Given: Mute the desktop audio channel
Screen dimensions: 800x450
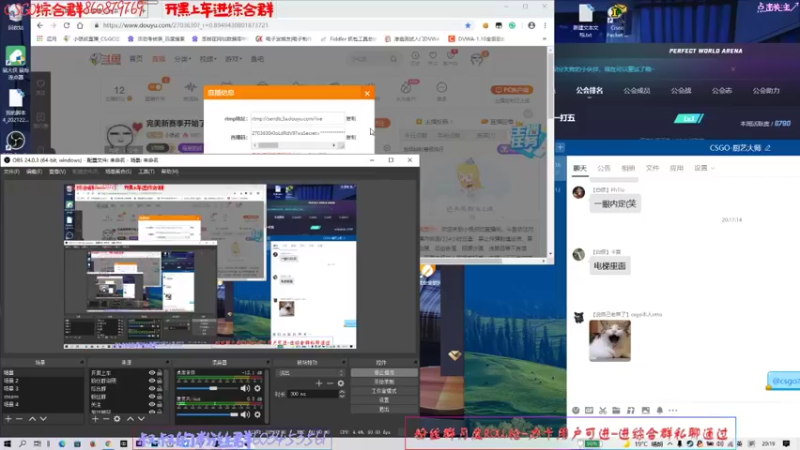Looking at the screenshot, I should coord(245,388).
